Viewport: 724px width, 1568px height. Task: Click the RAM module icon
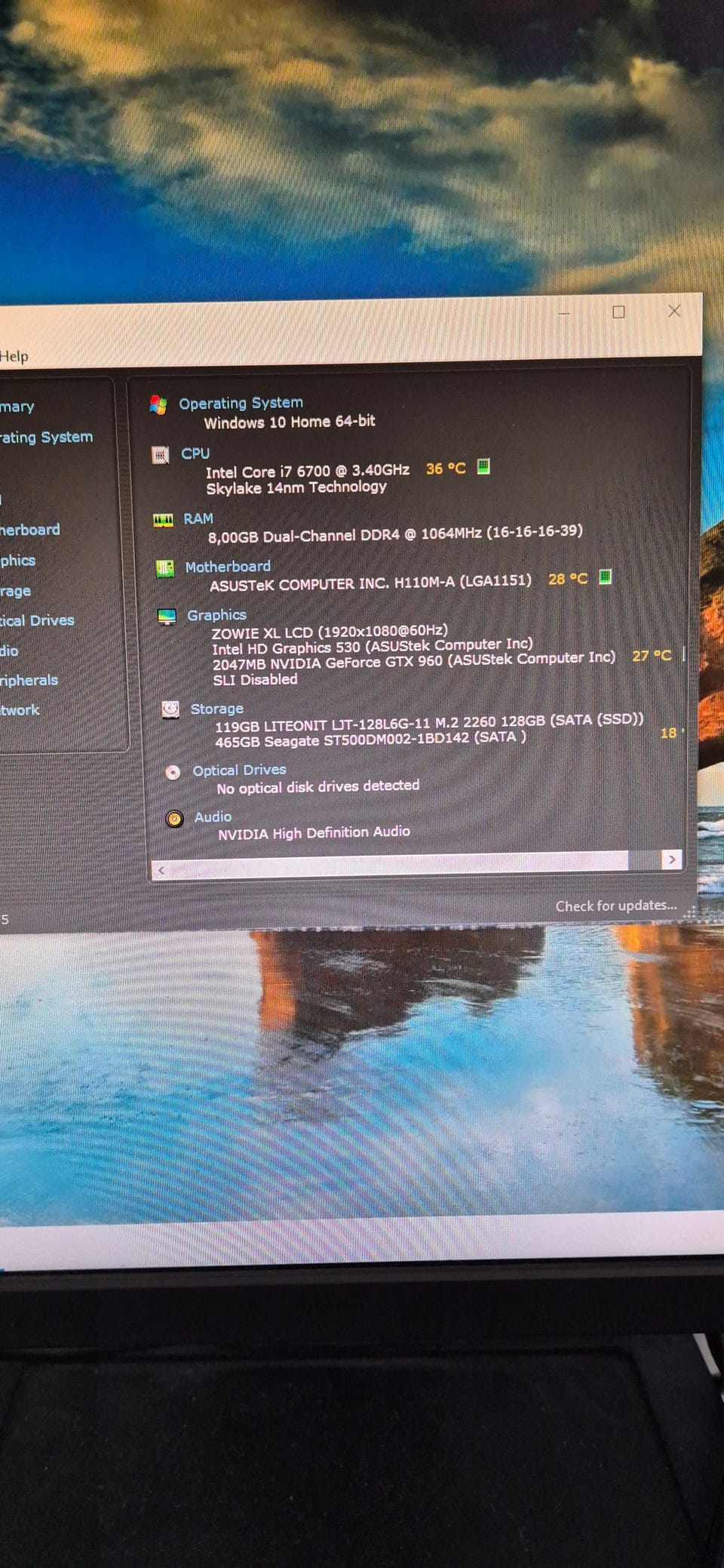point(163,520)
